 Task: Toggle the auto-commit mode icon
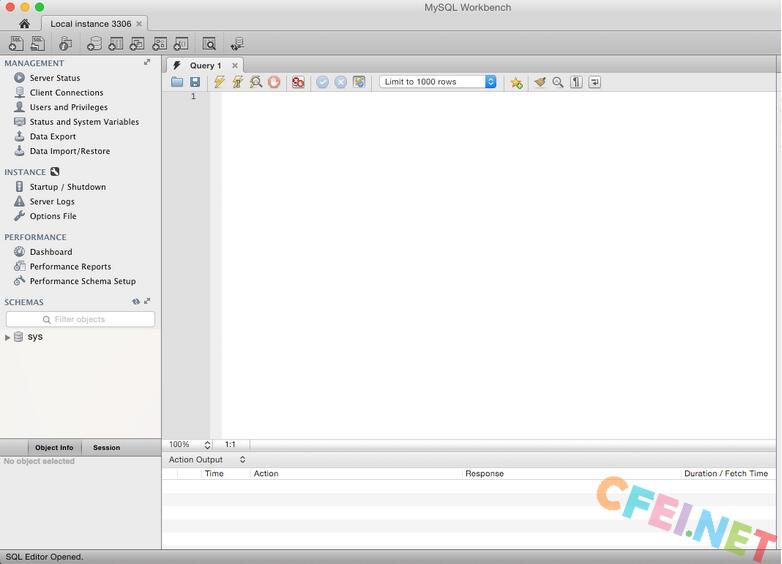(x=359, y=82)
